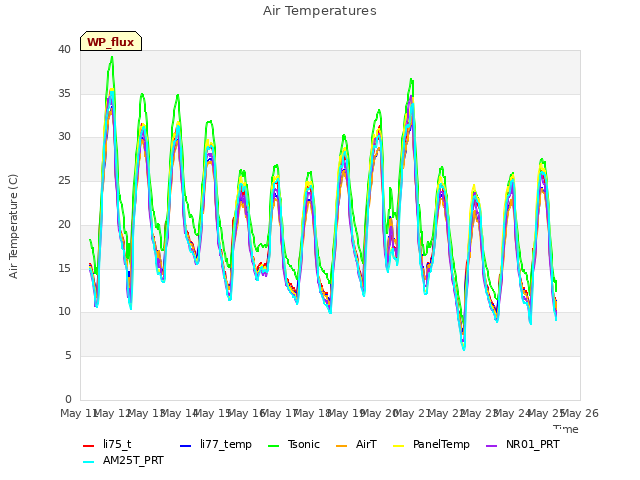640x480 pixels.
Task: Click the 25 y-axis tick label
Action: 64,180
